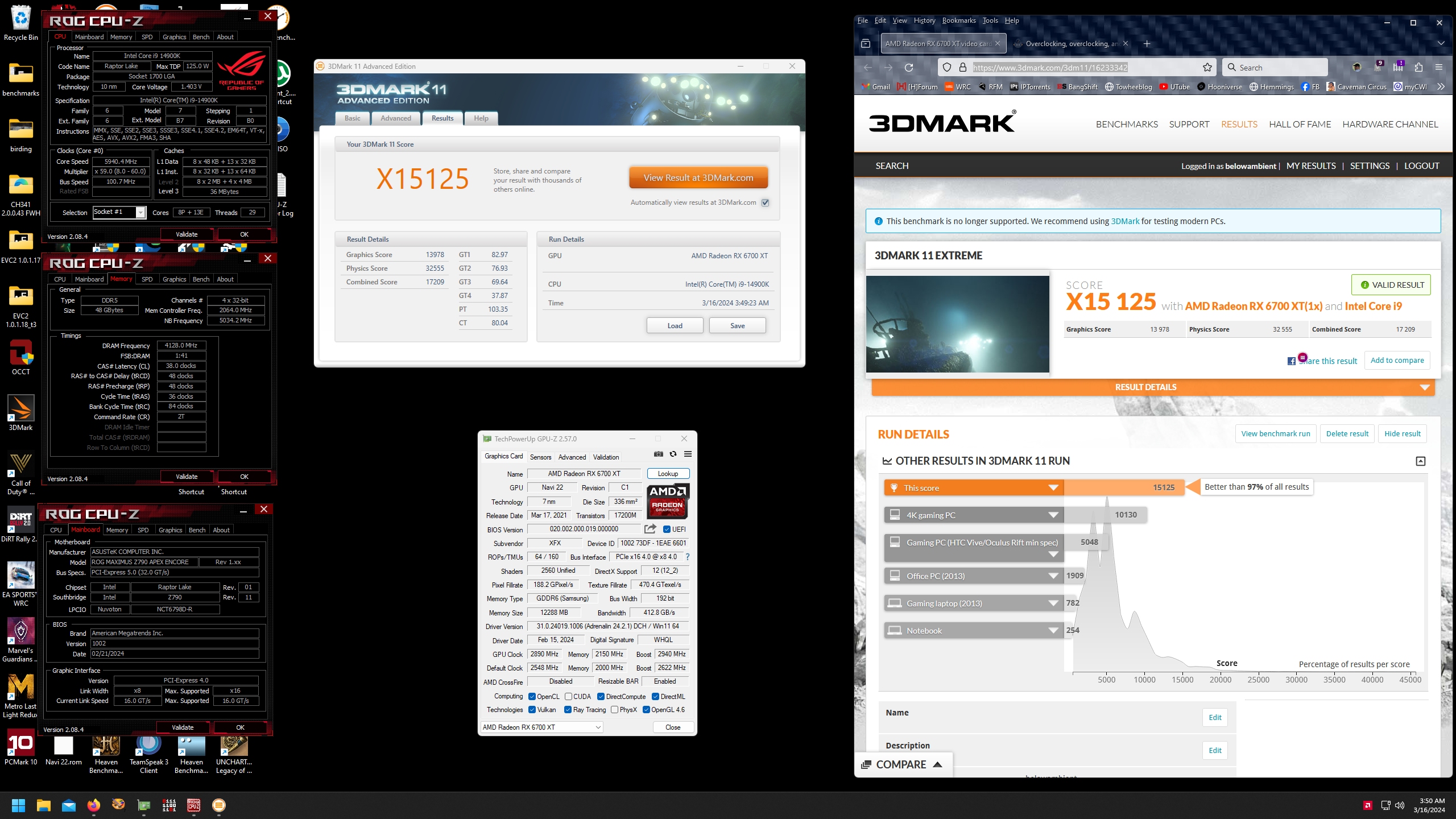Open the PCMark 10 desktop icon
The image size is (1456, 819).
[21, 747]
